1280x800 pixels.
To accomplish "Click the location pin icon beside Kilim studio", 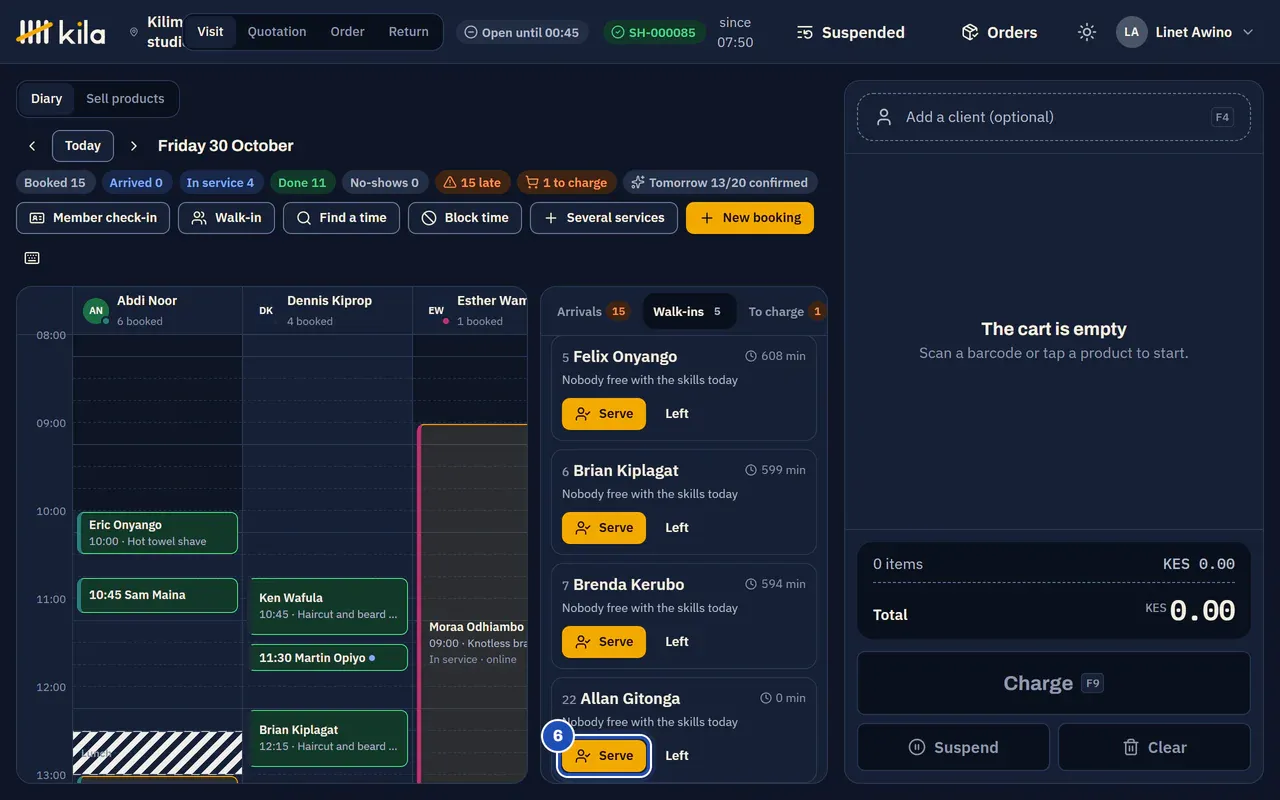I will [x=133, y=32].
